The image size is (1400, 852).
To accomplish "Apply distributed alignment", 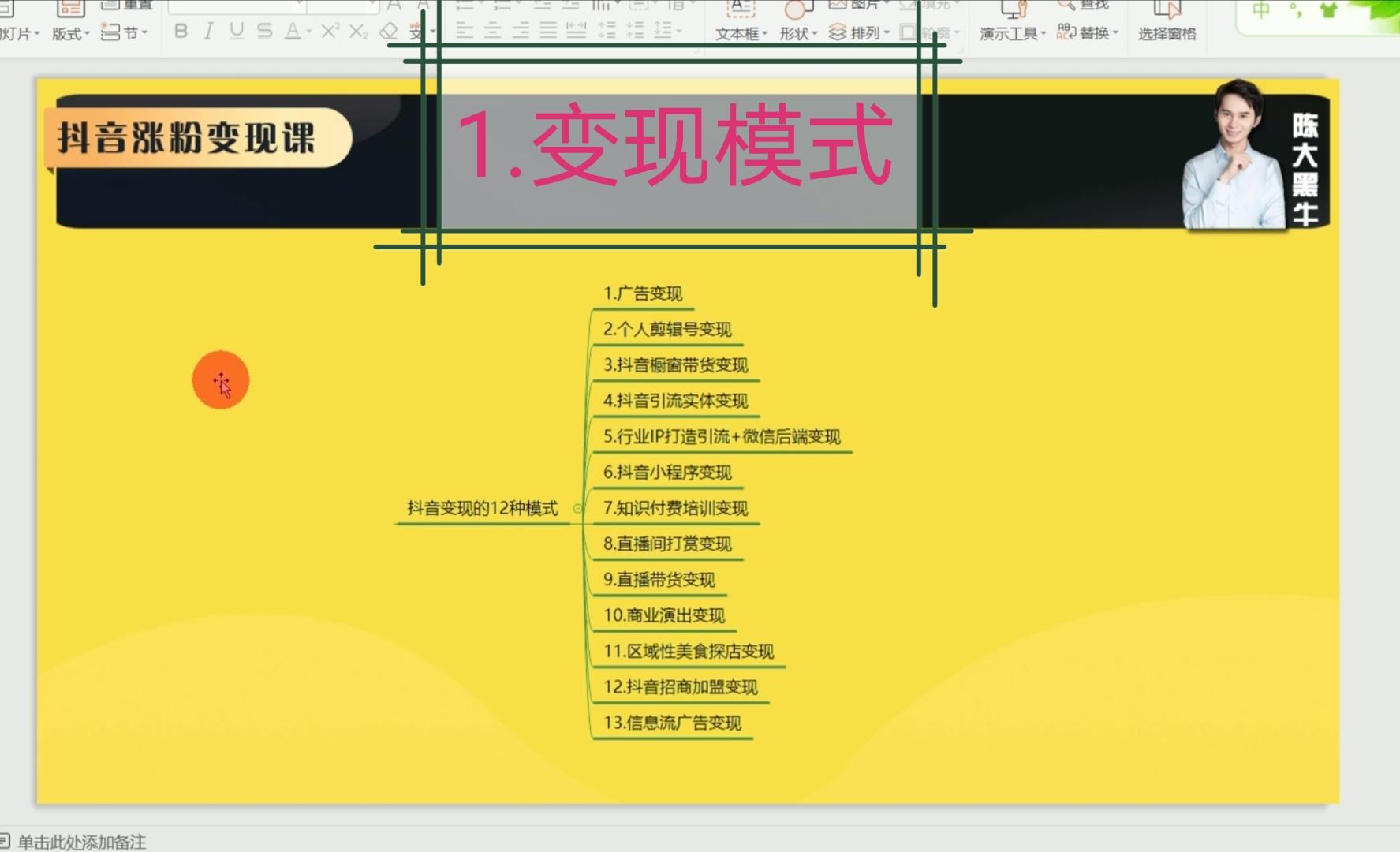I will pos(577,32).
